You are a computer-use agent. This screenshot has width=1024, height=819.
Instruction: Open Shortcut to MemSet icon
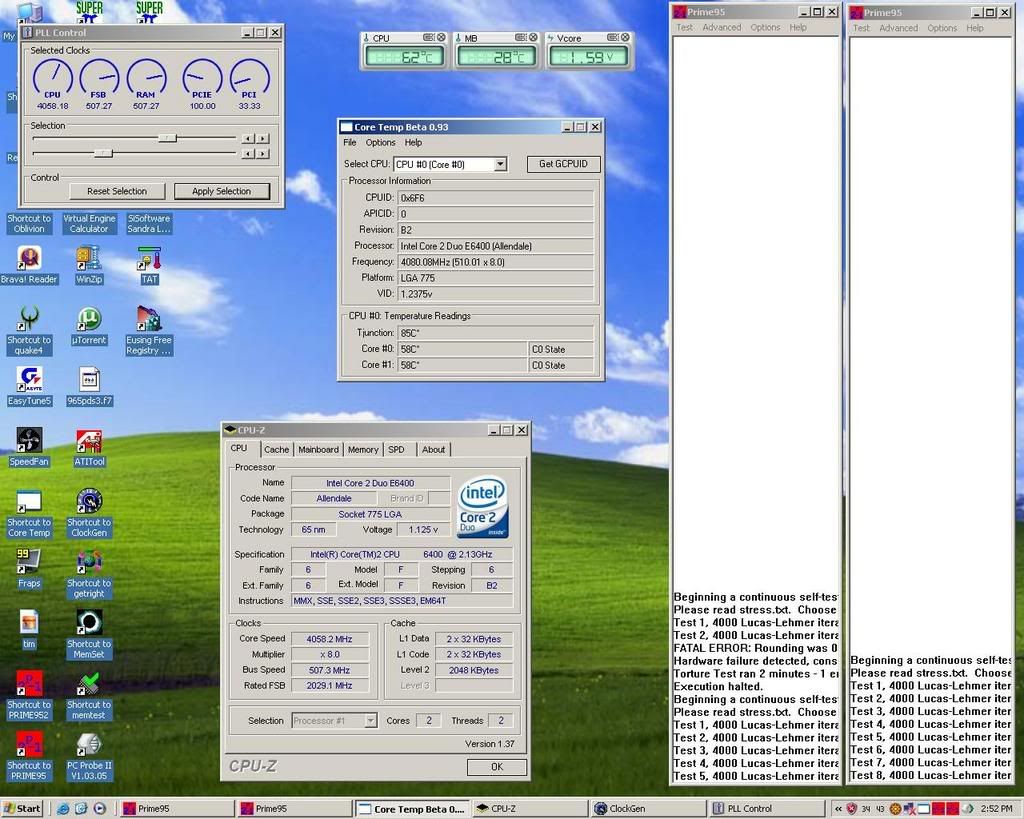[89, 624]
